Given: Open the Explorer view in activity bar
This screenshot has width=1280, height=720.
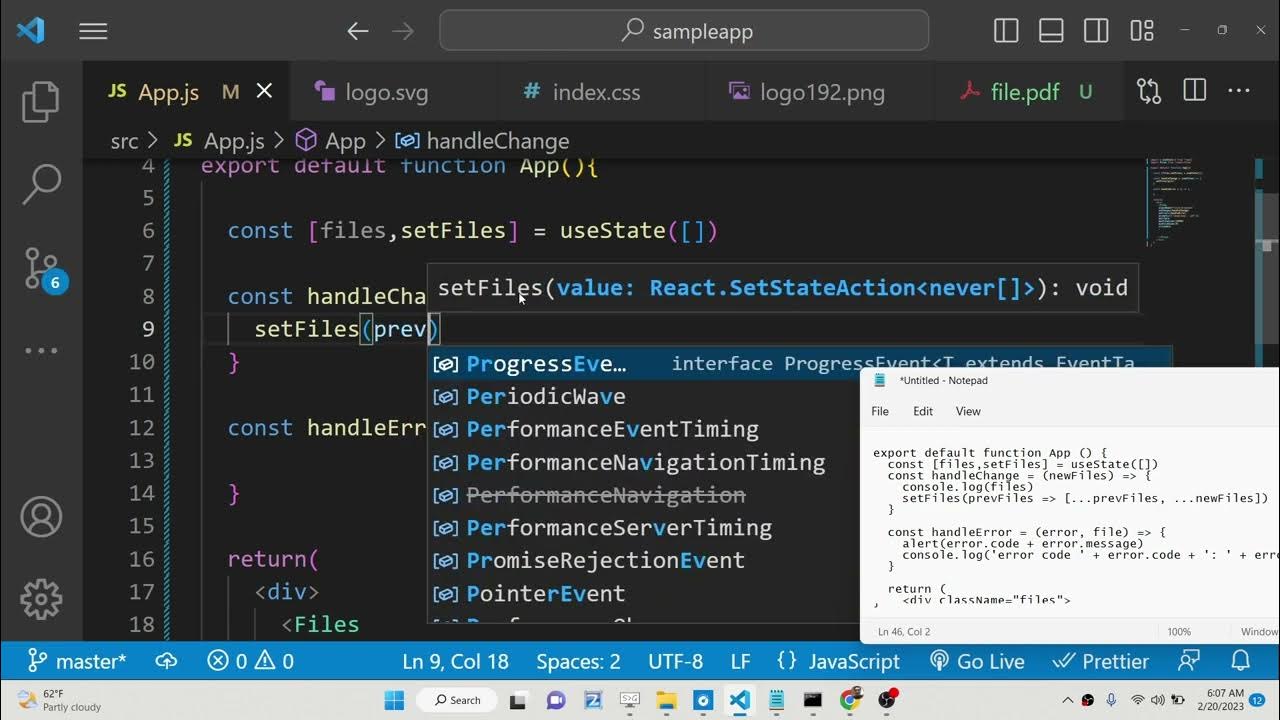Looking at the screenshot, I should pos(41,101).
